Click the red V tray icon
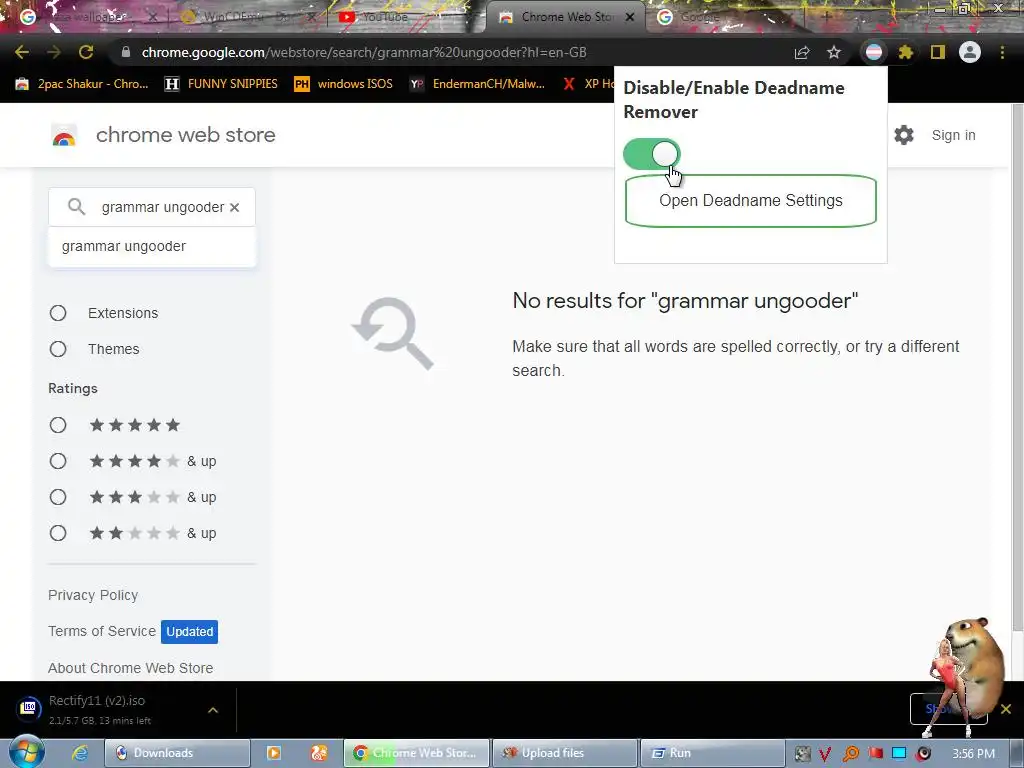This screenshot has width=1024, height=768. (825, 754)
